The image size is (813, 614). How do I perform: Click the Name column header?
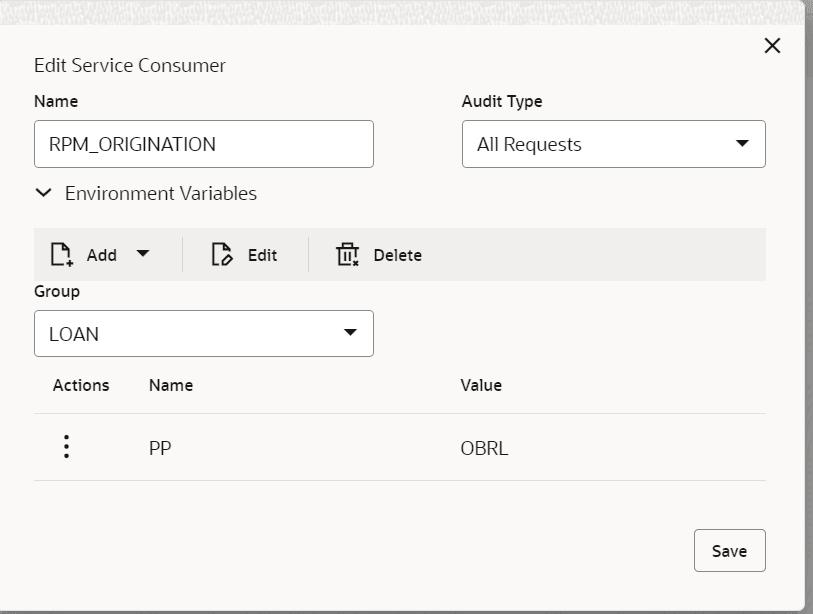(171, 385)
